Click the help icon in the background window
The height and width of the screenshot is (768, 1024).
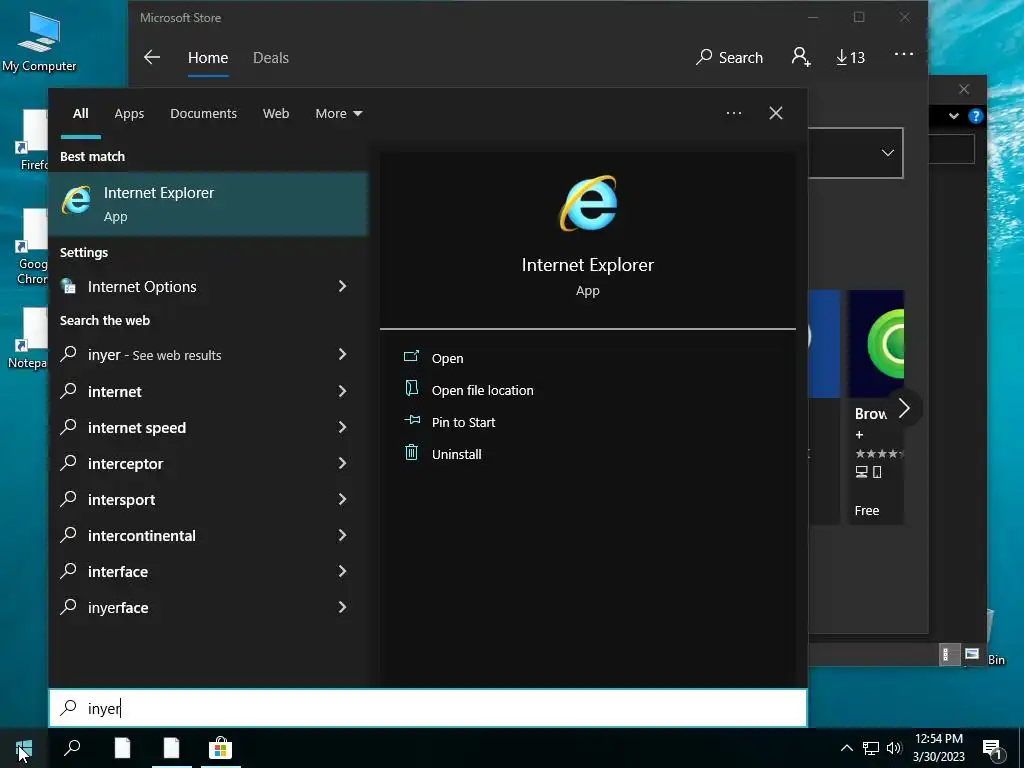(x=976, y=116)
